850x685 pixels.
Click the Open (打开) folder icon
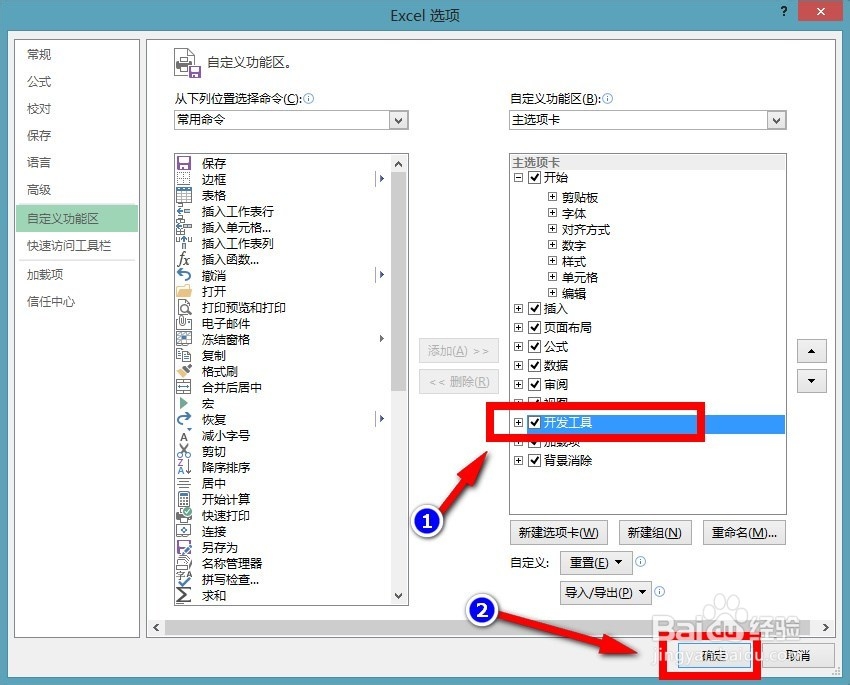coord(184,291)
